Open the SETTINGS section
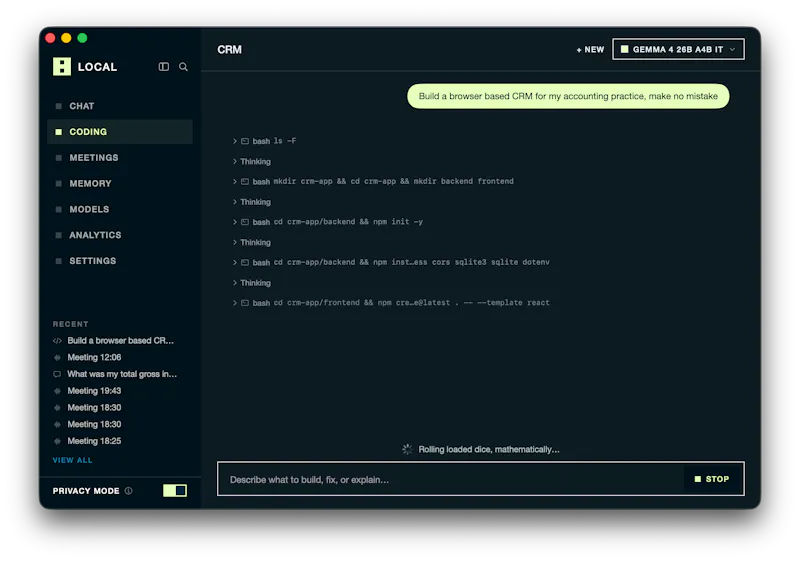800x561 pixels. click(x=120, y=261)
